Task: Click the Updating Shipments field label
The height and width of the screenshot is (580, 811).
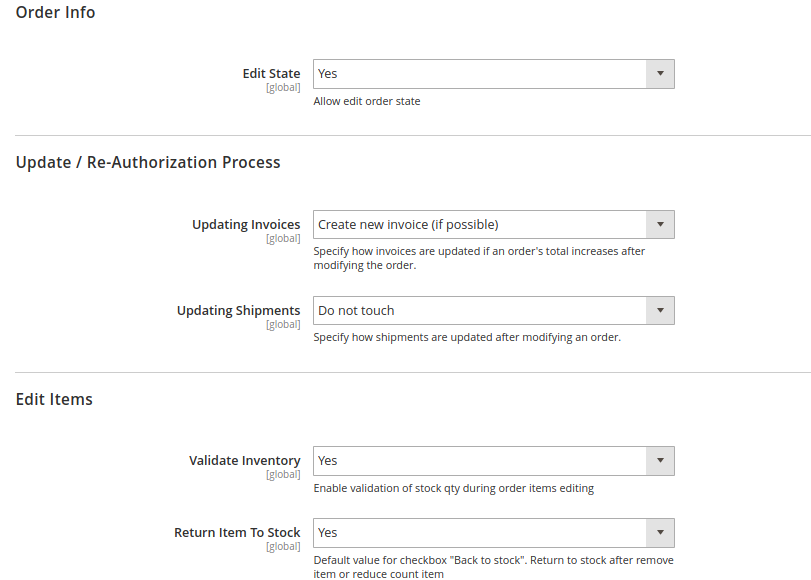Action: tap(238, 310)
